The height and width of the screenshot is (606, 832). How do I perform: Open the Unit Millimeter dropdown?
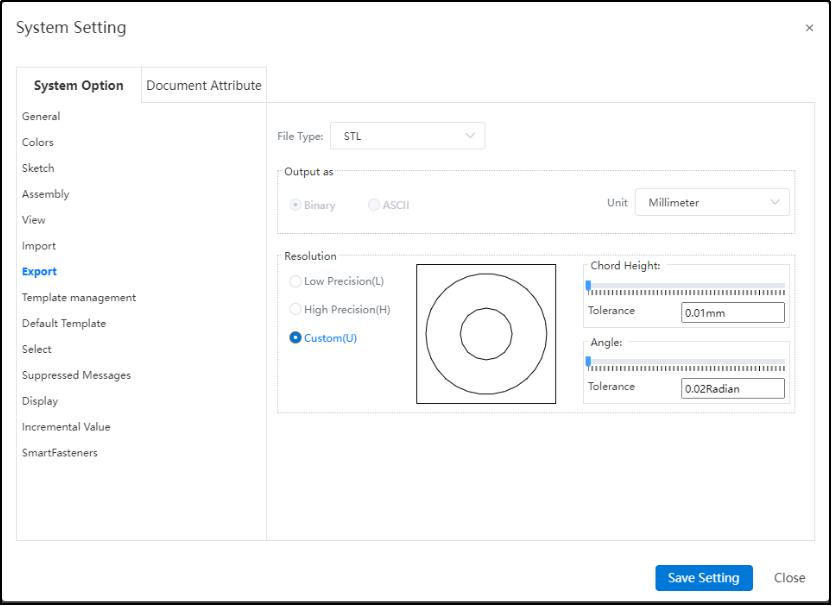(712, 202)
